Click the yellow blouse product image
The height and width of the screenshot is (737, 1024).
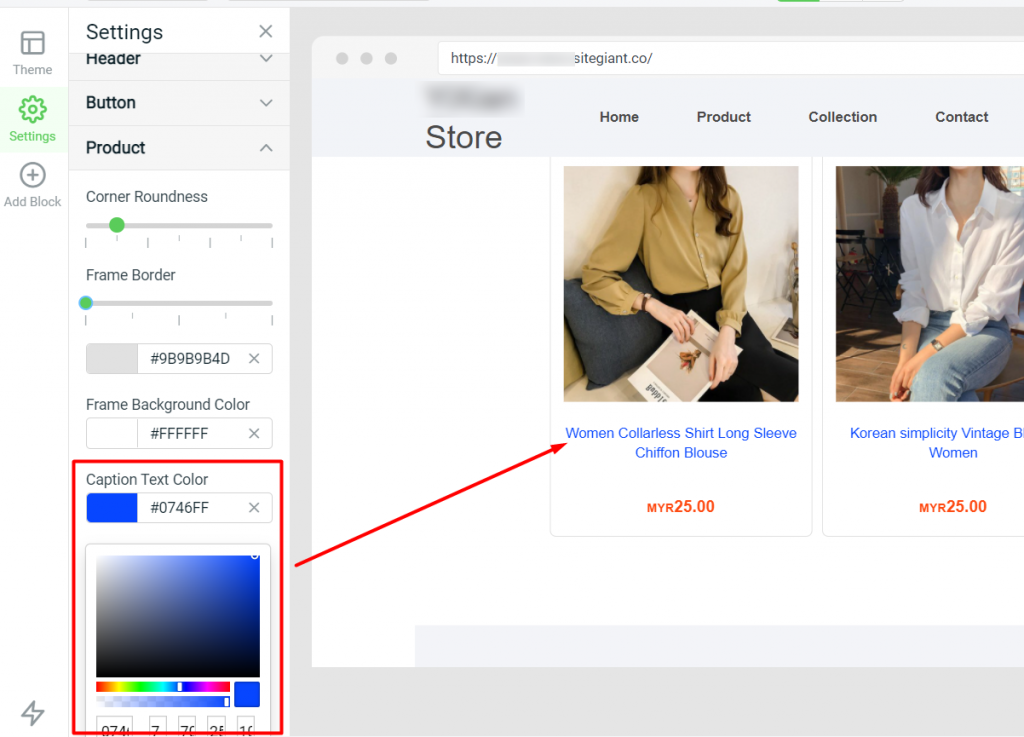[680, 283]
